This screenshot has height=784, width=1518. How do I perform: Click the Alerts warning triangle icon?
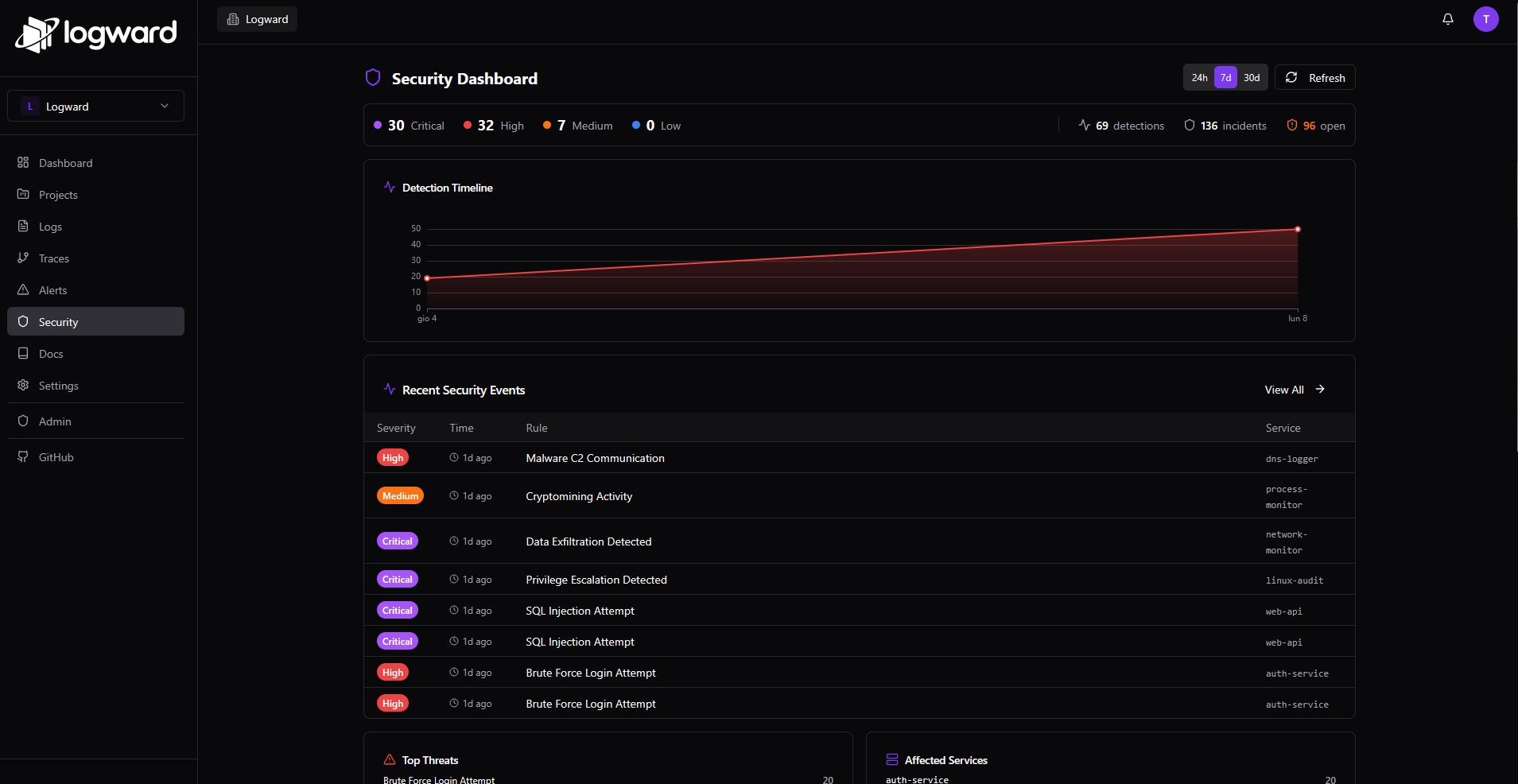24,289
